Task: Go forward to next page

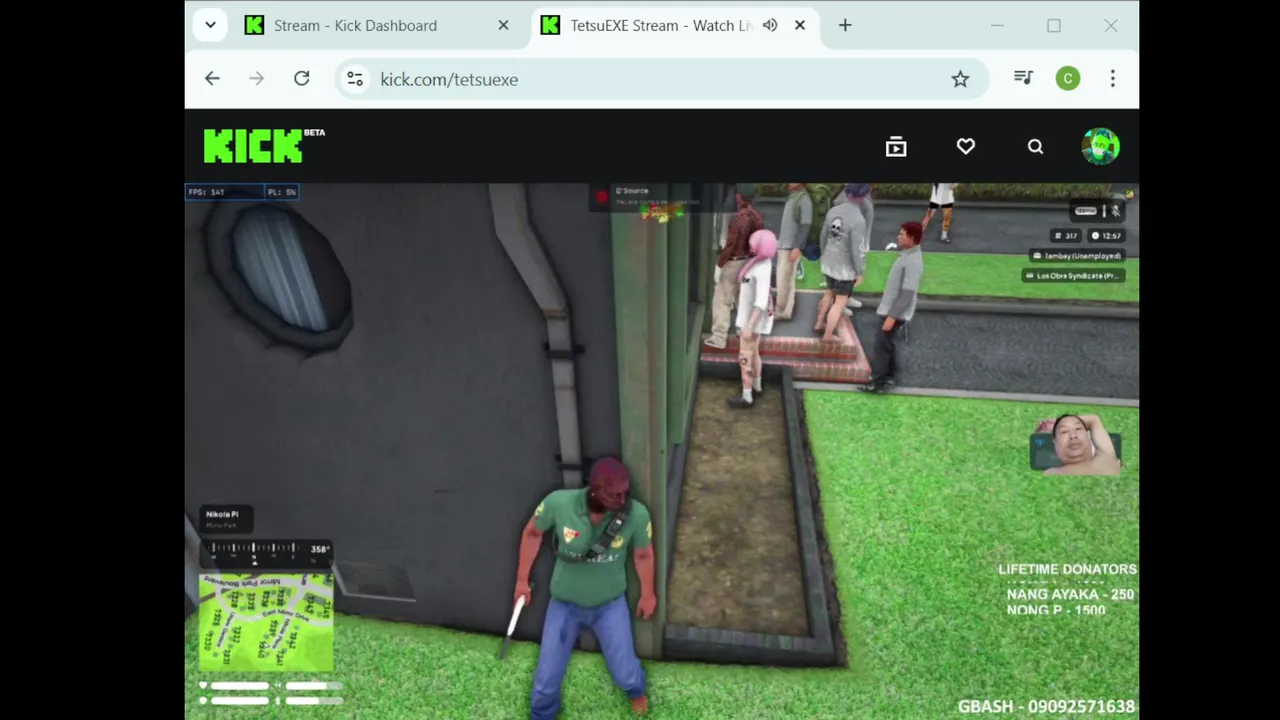Action: click(x=257, y=78)
